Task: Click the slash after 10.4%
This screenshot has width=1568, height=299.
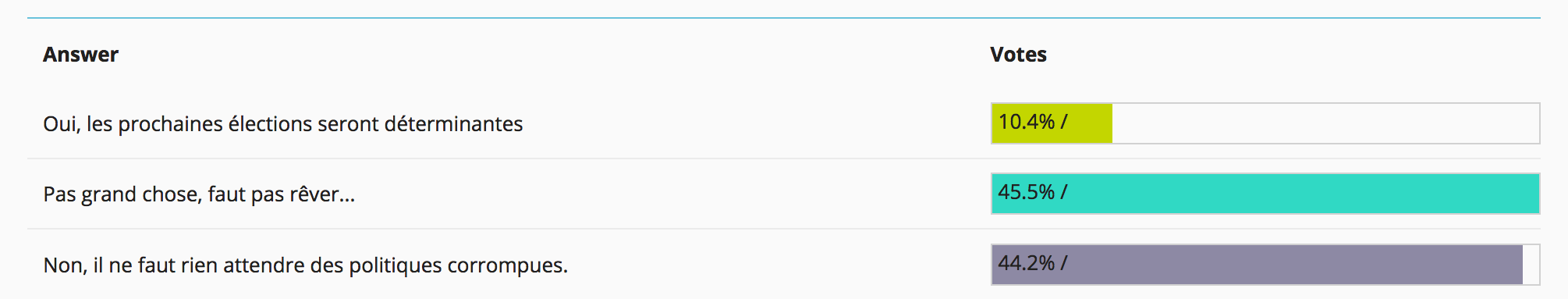Action: tap(1064, 122)
